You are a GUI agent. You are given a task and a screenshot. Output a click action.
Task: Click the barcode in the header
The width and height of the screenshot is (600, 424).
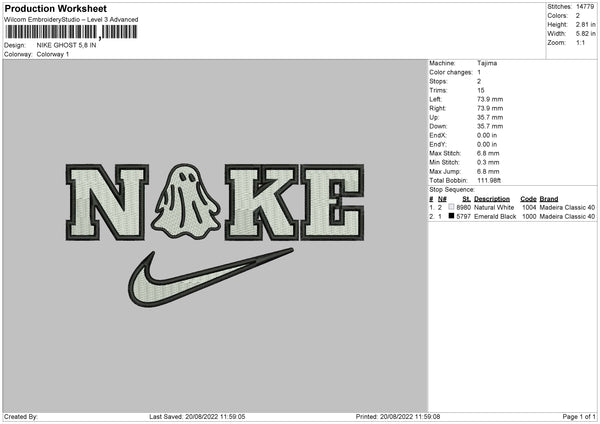pos(71,32)
